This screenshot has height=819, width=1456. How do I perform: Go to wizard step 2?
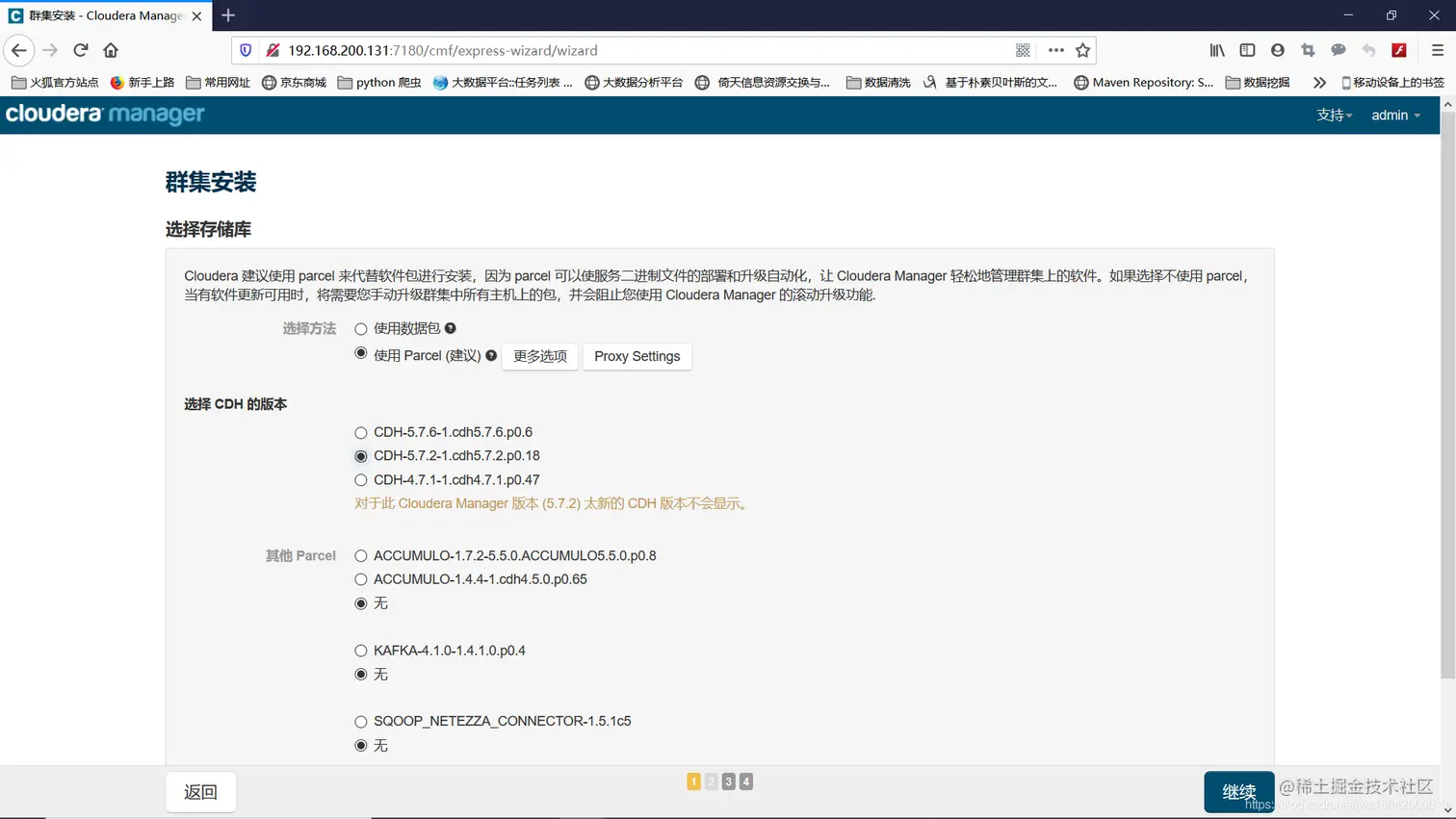coord(712,781)
